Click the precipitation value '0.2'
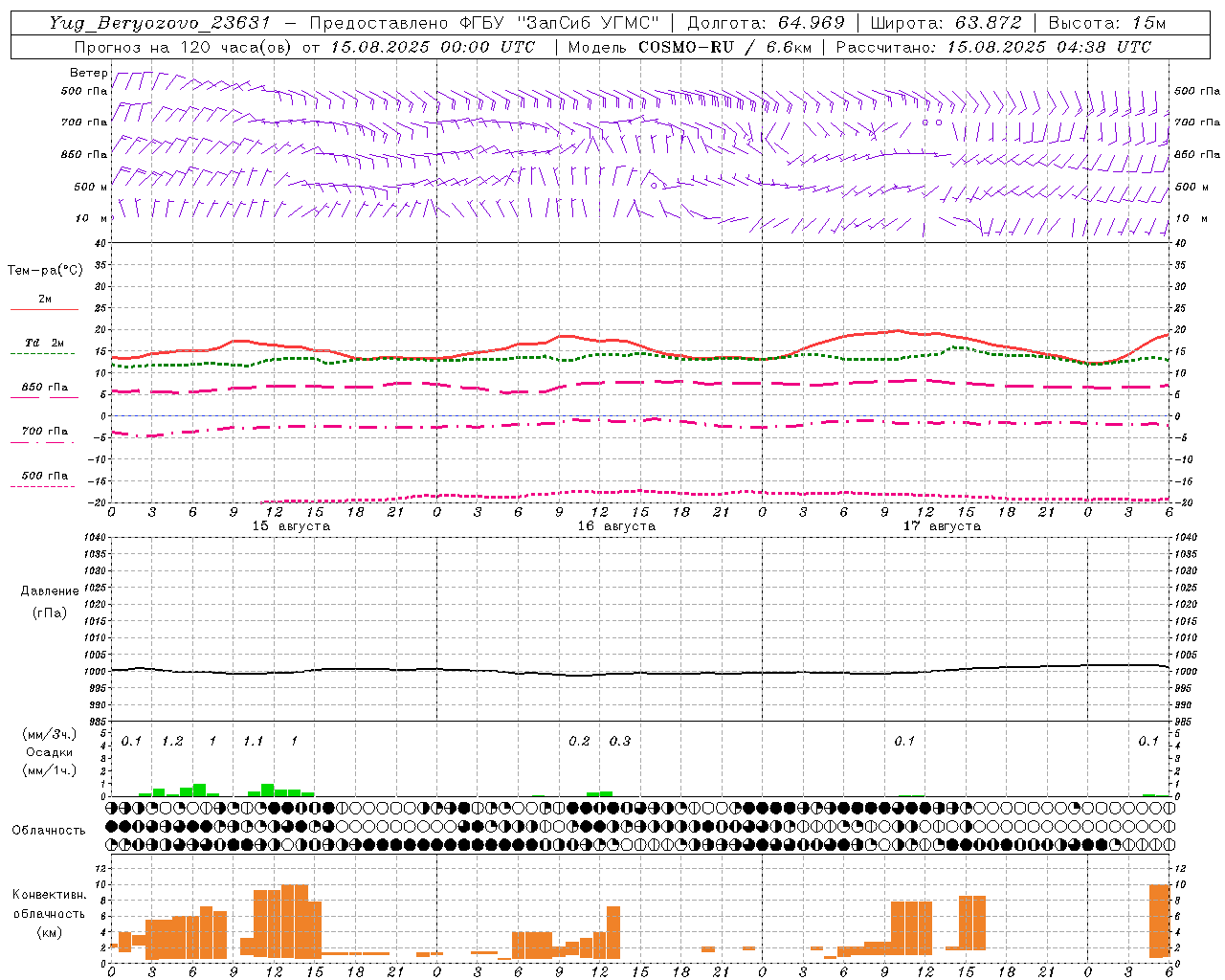 579,742
